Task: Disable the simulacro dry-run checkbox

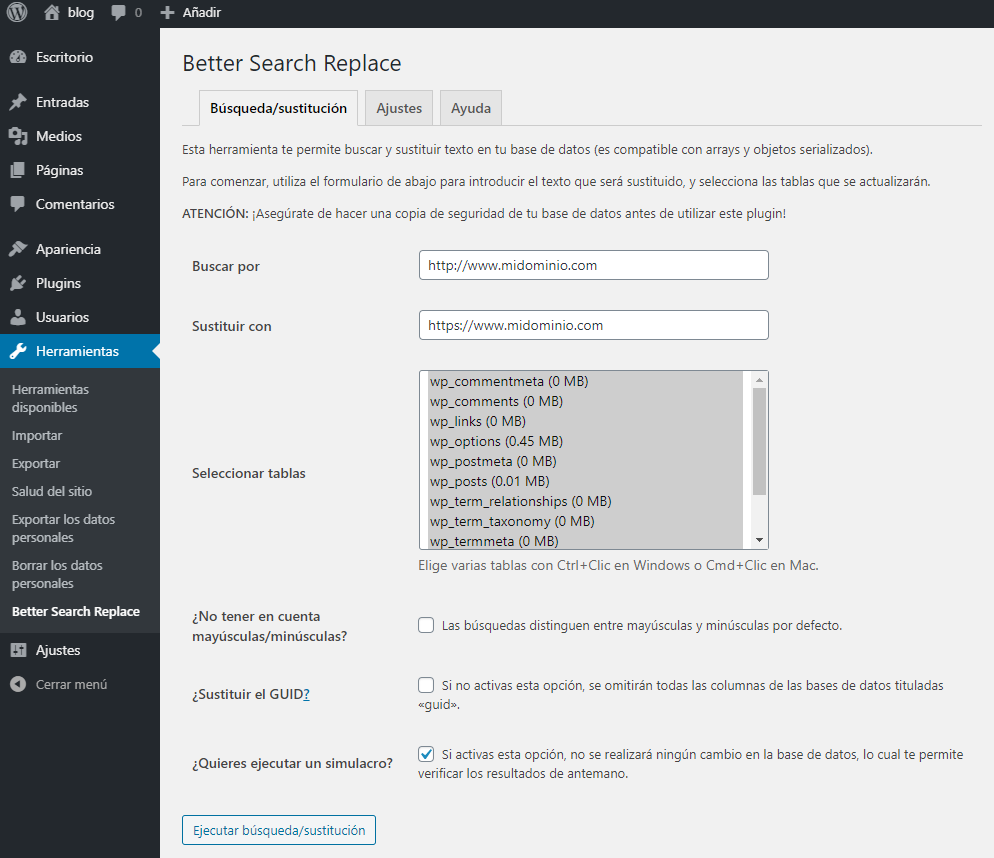Action: pyautogui.click(x=424, y=755)
